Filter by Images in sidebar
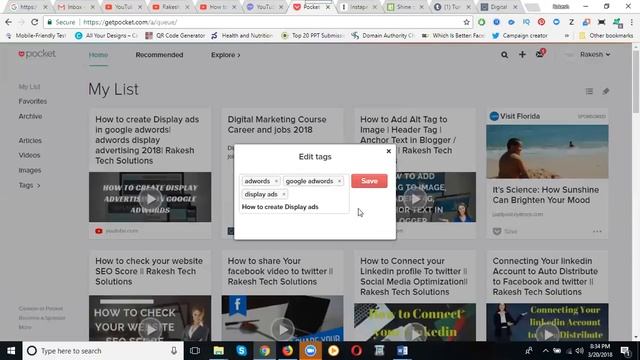Viewport: 640px width, 360px height. (x=30, y=170)
